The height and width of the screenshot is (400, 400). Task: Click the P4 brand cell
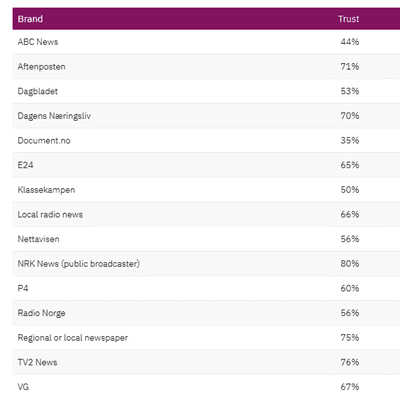(x=23, y=289)
